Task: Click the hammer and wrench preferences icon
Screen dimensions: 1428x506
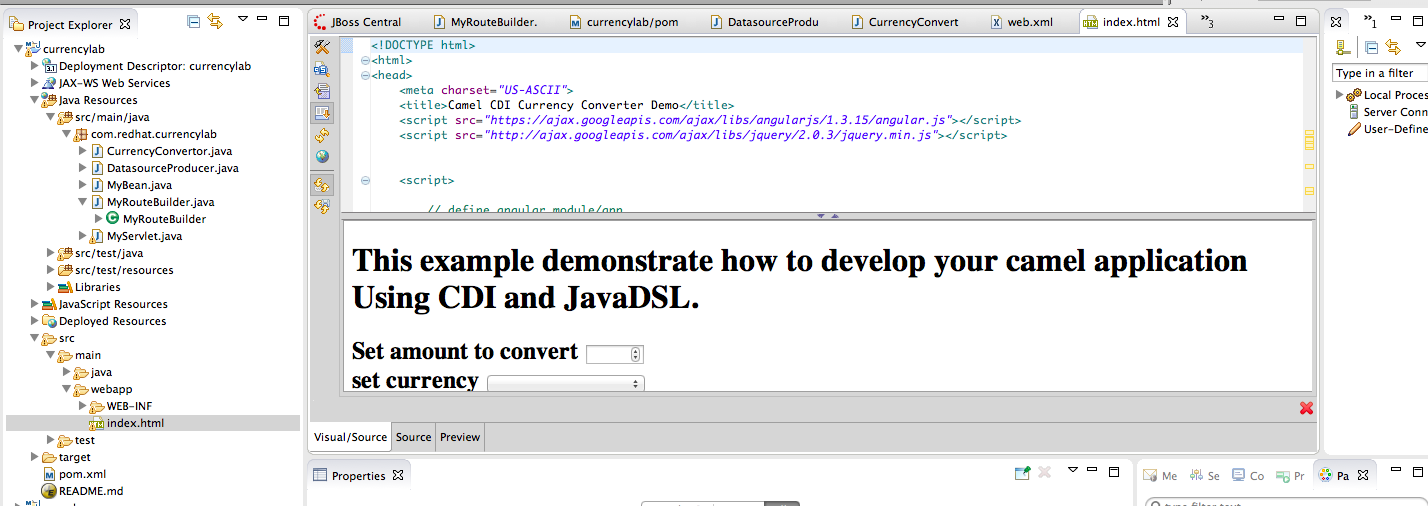Action: pos(322,47)
